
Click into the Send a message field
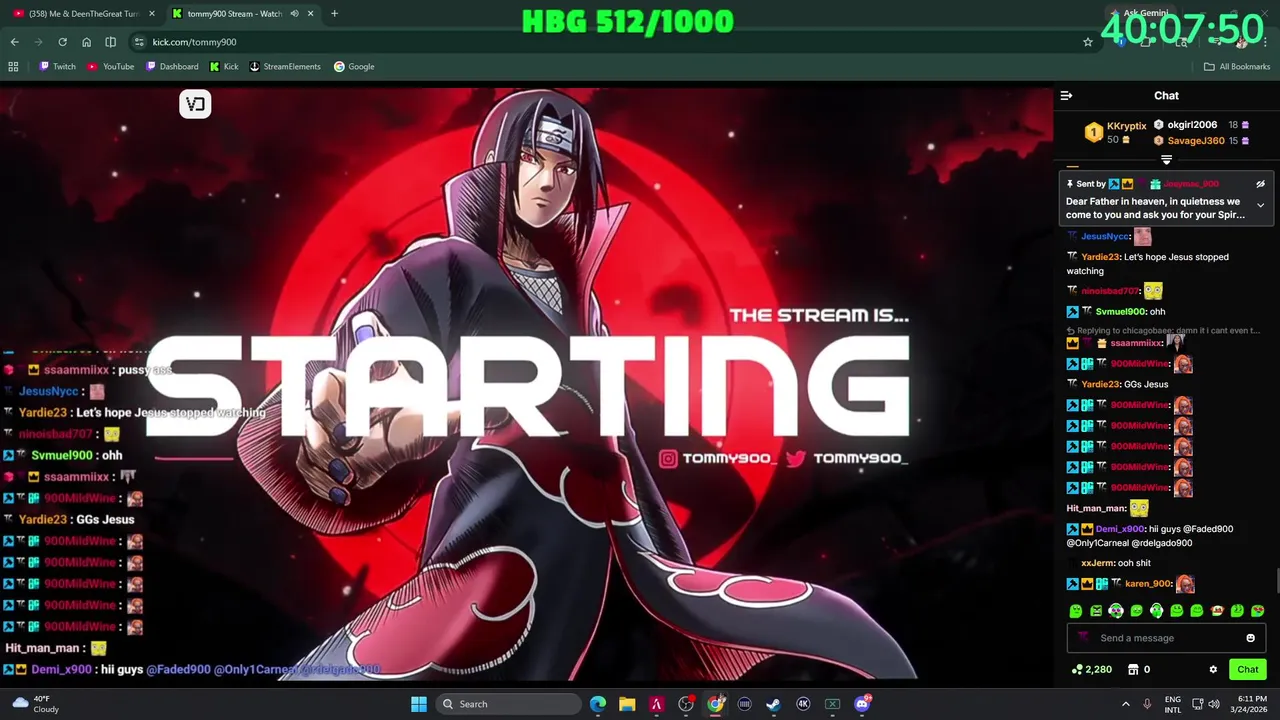pos(1166,638)
